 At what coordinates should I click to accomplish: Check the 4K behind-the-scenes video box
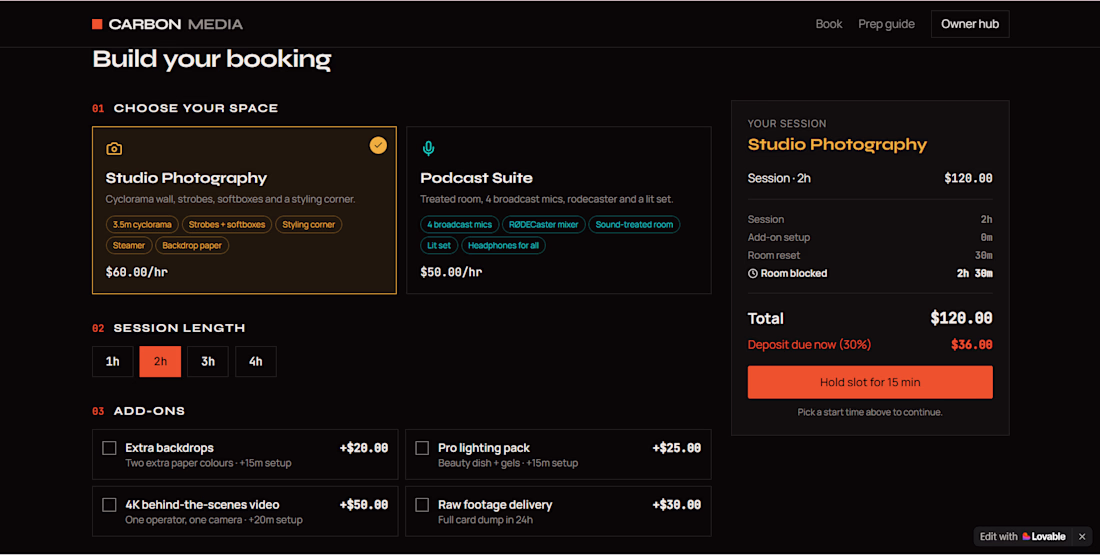pyautogui.click(x=109, y=504)
